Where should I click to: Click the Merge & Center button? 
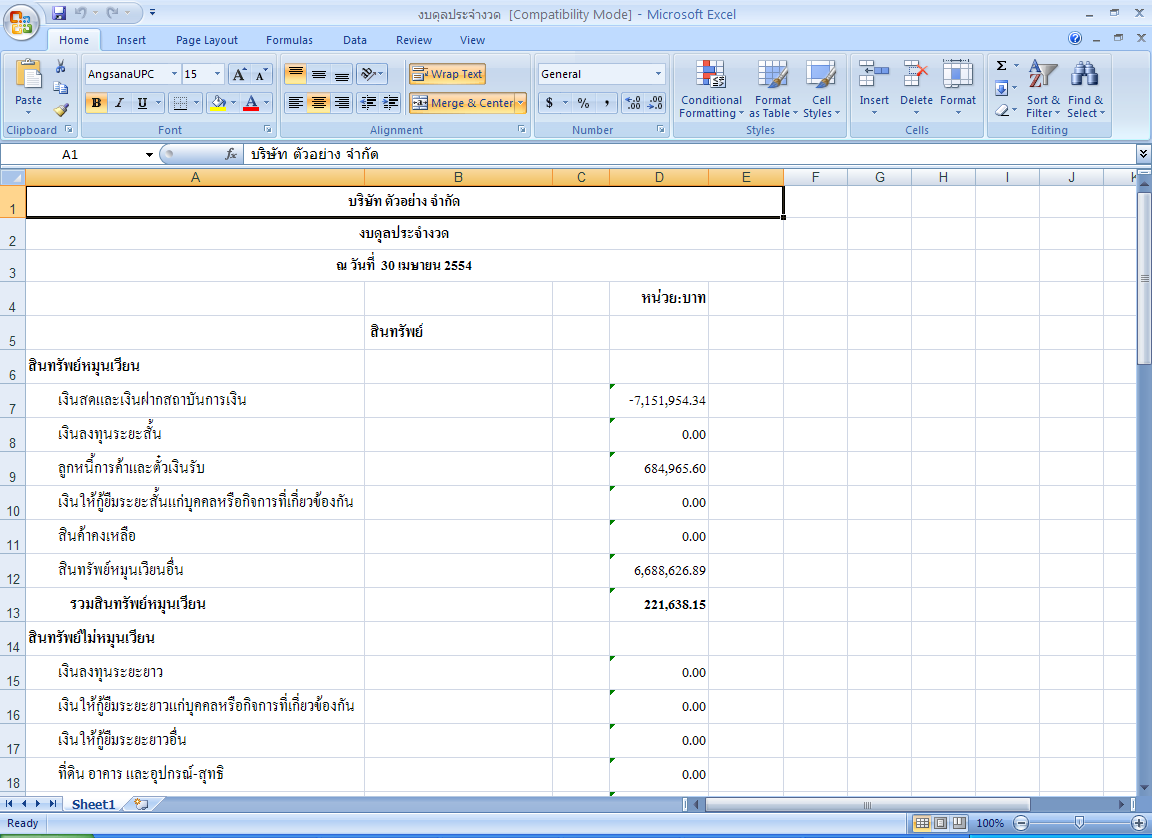(462, 103)
